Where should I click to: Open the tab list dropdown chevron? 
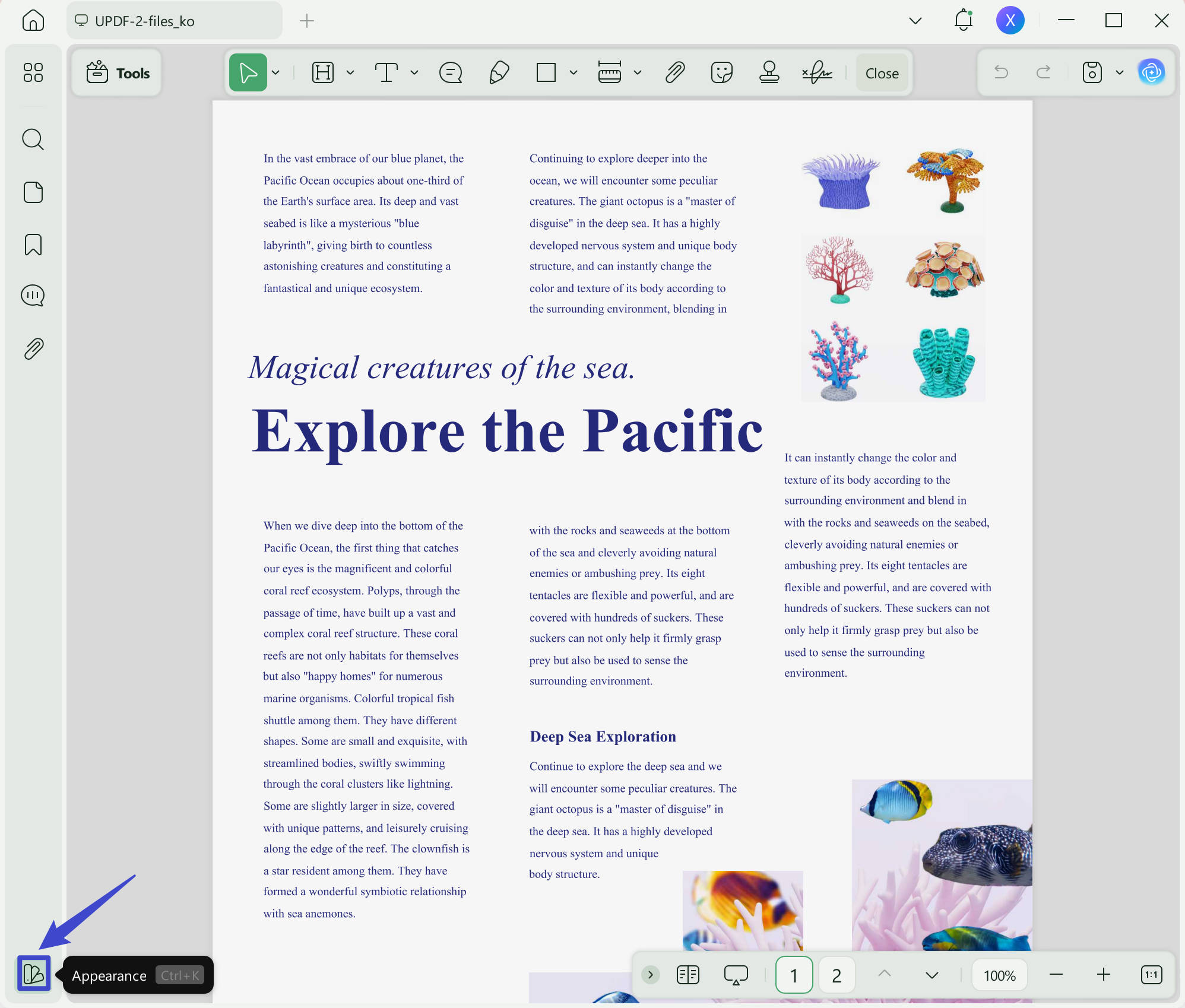point(915,21)
